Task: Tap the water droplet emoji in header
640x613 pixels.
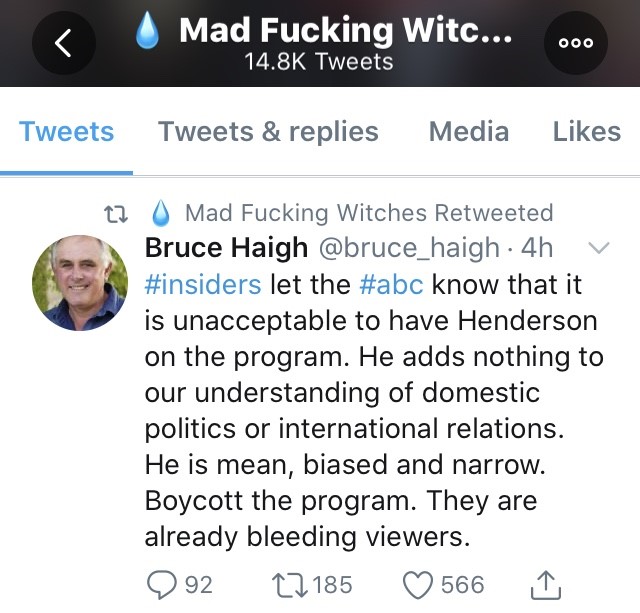Action: point(149,33)
